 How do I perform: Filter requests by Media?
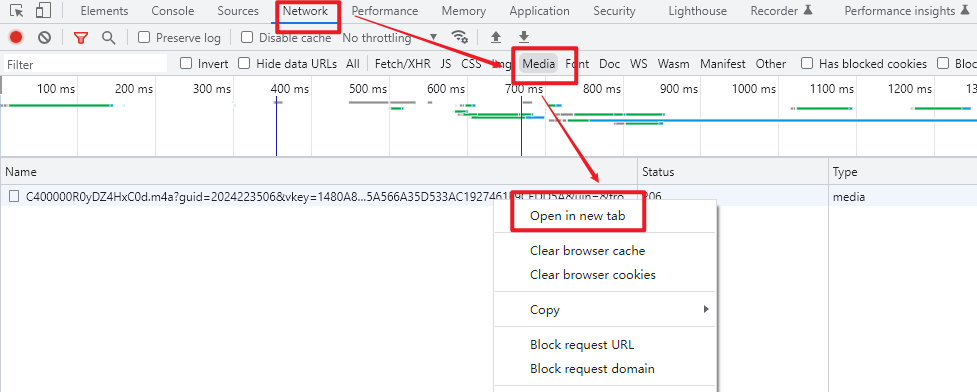pos(539,64)
